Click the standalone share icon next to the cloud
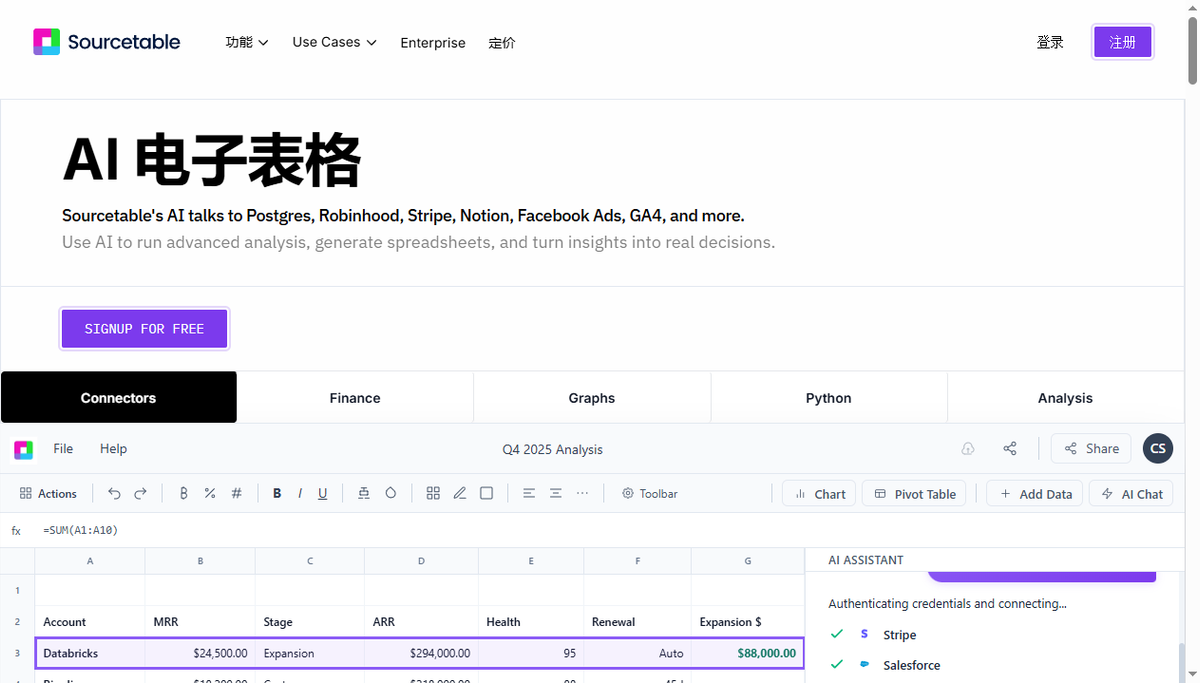This screenshot has width=1200, height=683. point(1010,449)
